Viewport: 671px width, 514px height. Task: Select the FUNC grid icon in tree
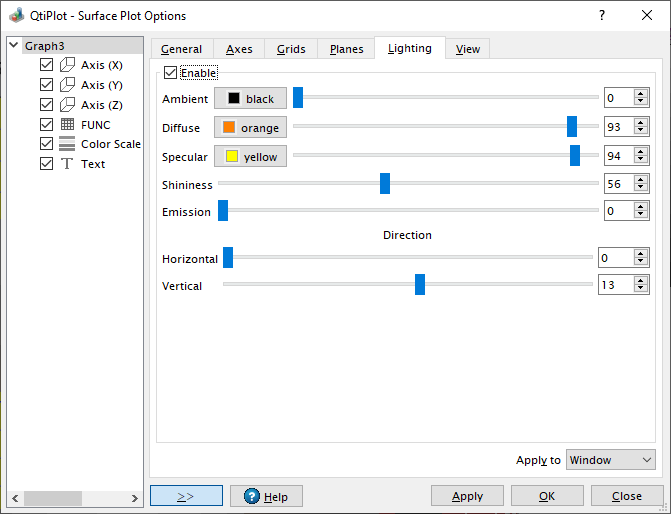pyautogui.click(x=67, y=125)
